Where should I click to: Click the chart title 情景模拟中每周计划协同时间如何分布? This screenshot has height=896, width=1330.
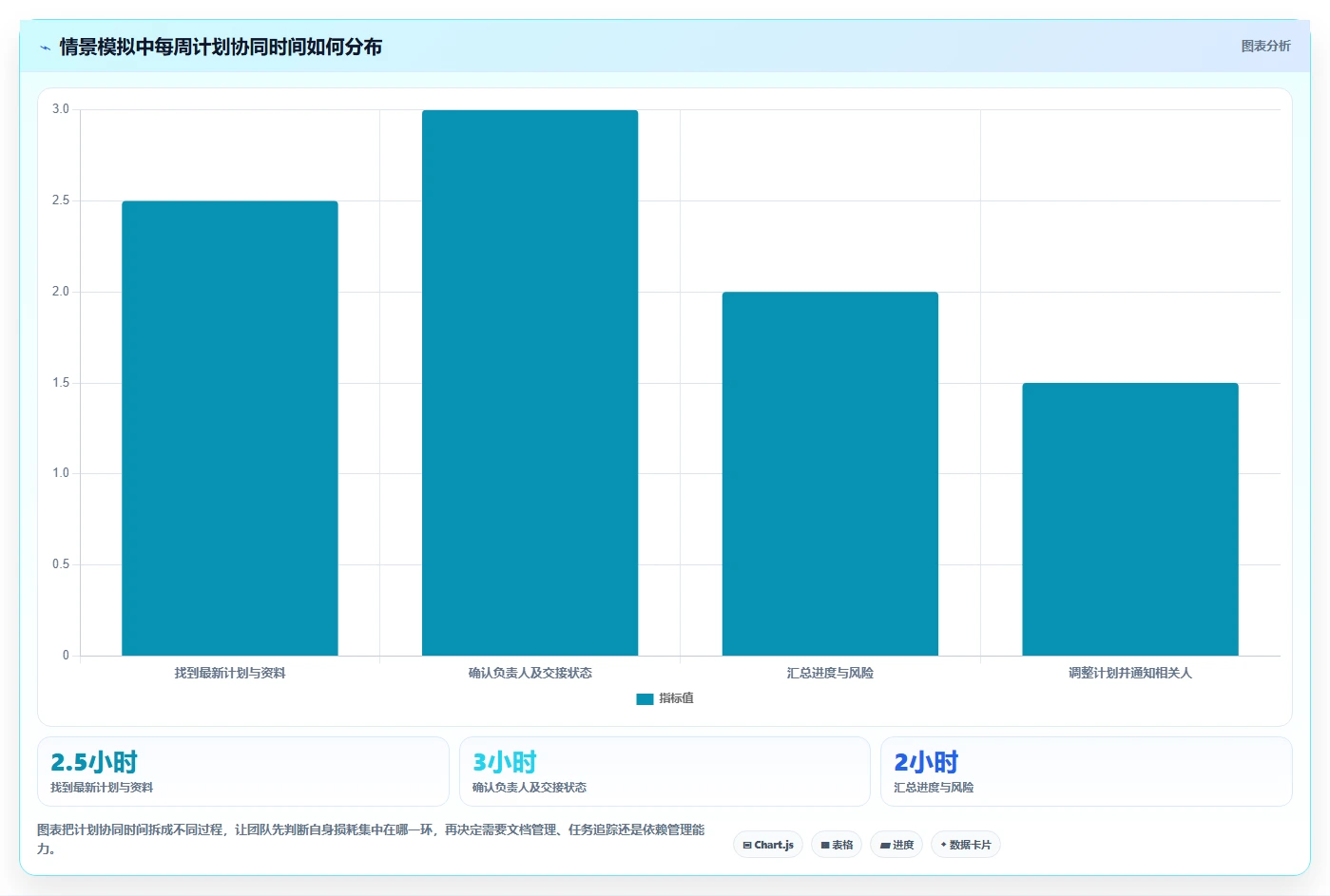click(x=221, y=47)
